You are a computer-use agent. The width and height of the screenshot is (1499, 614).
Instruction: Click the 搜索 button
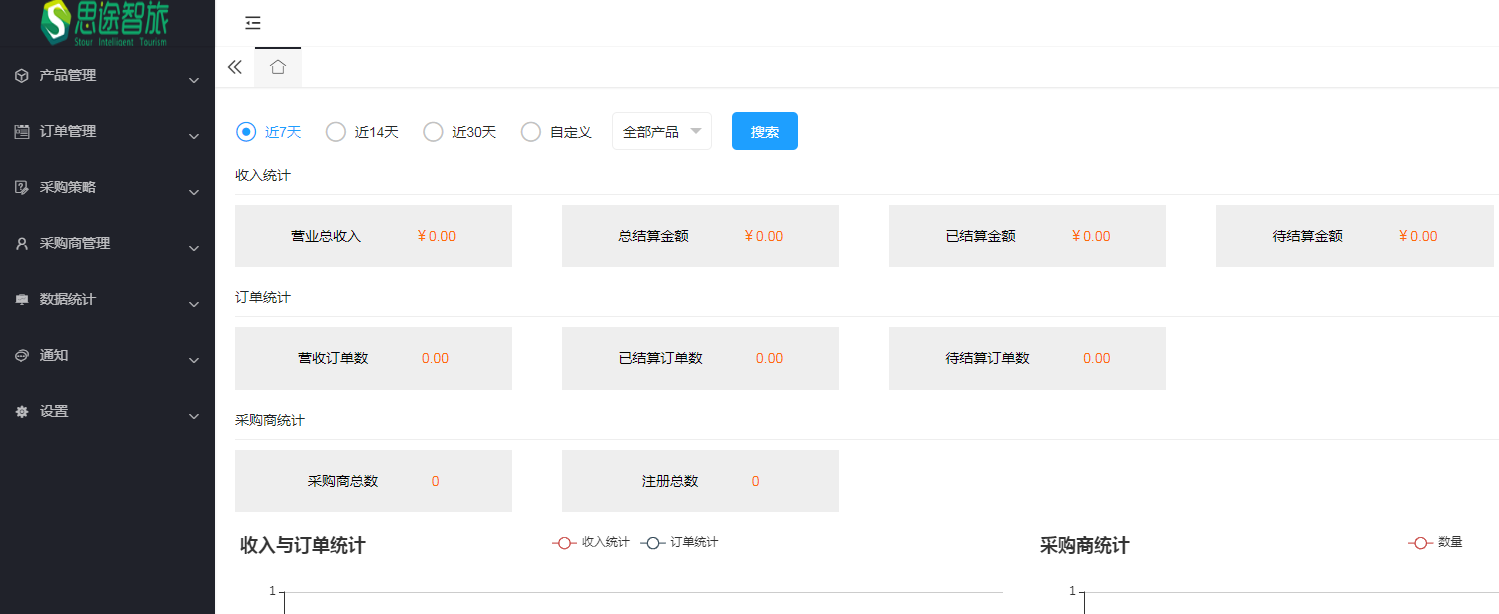(x=764, y=132)
